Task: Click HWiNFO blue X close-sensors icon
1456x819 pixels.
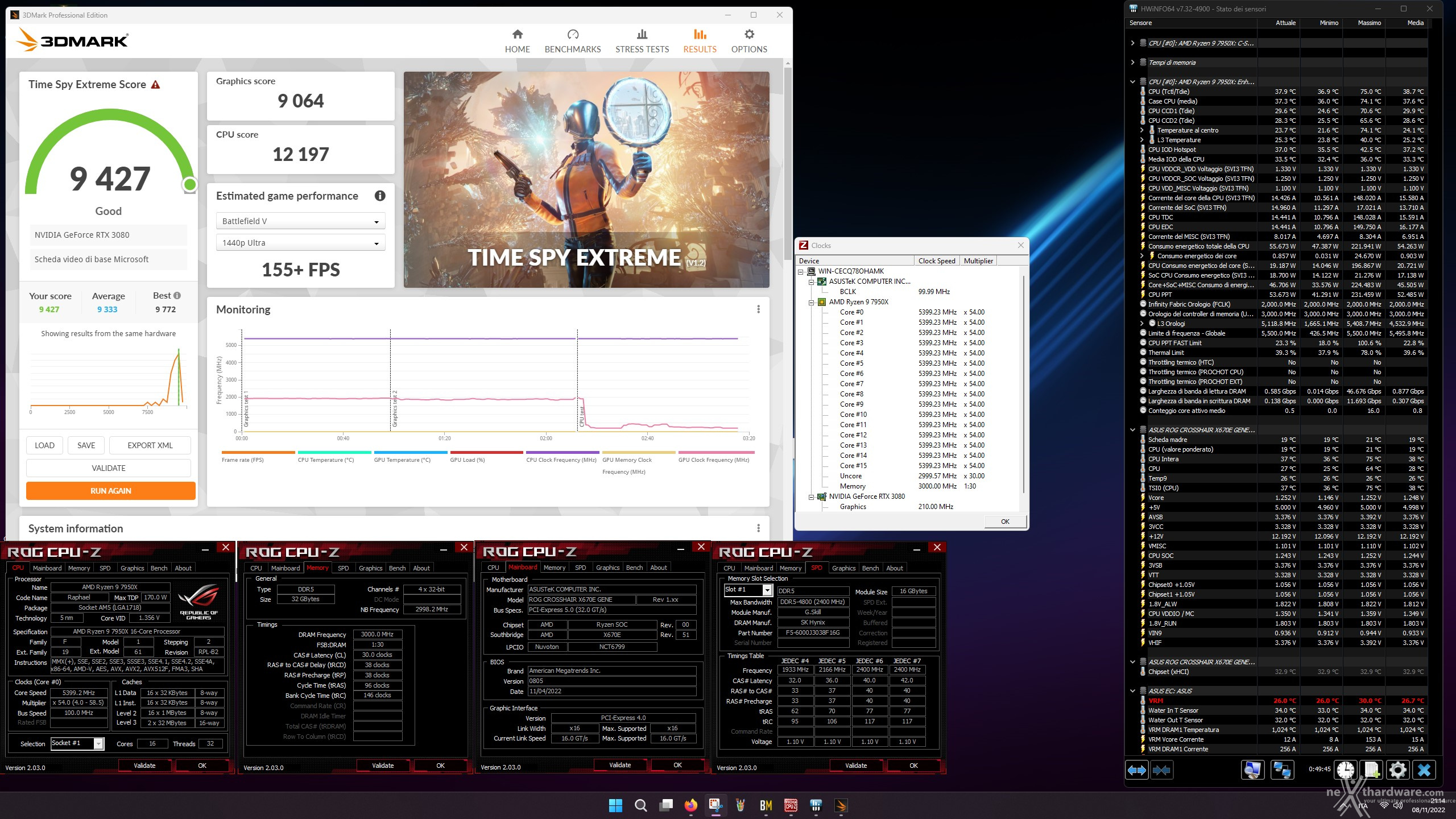Action: pyautogui.click(x=1424, y=770)
